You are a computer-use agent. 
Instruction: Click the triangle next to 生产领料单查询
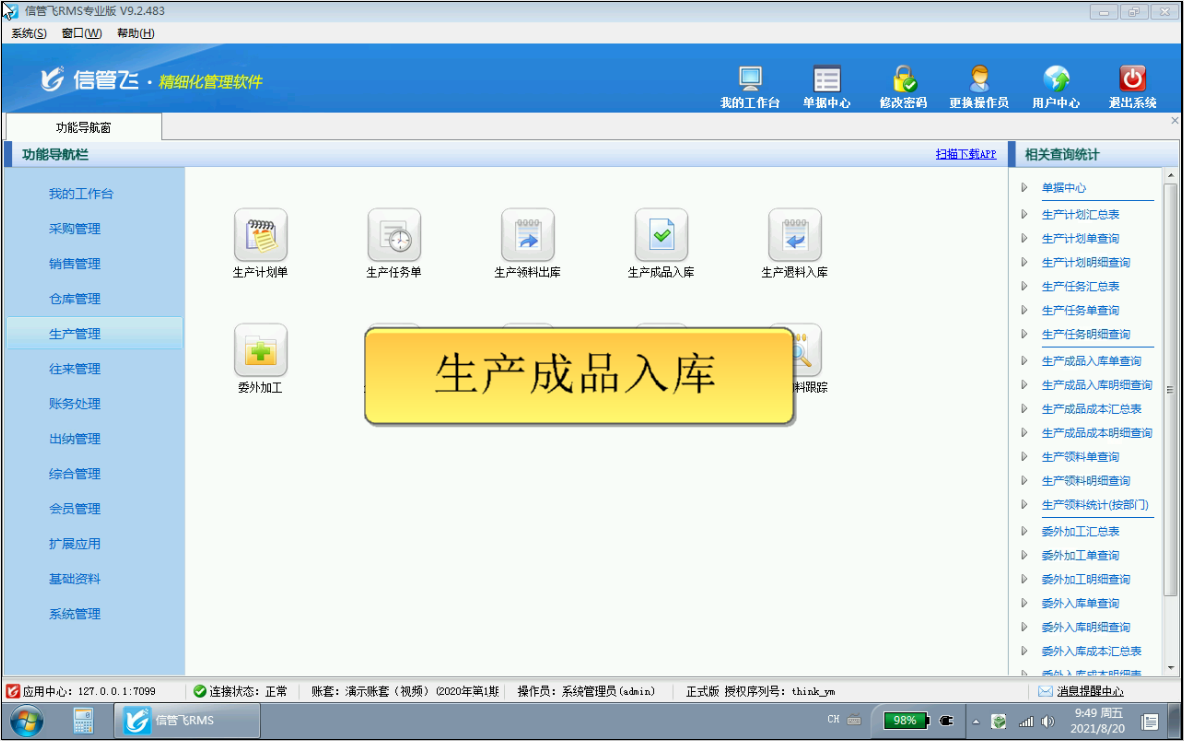[x=1024, y=456]
